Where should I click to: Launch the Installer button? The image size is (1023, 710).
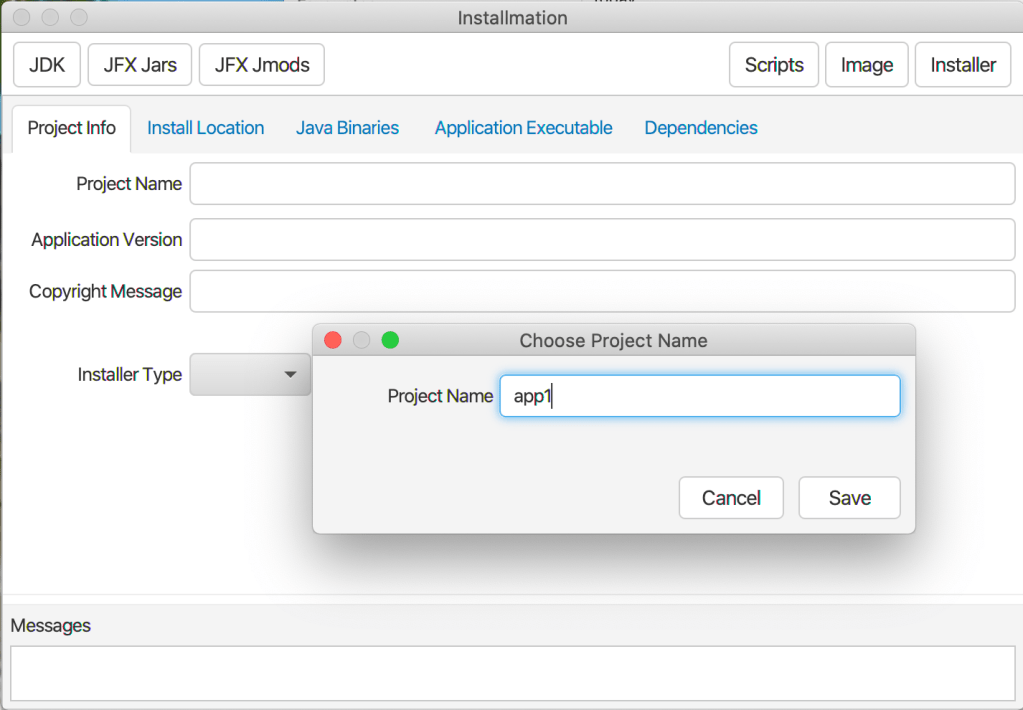click(962, 65)
